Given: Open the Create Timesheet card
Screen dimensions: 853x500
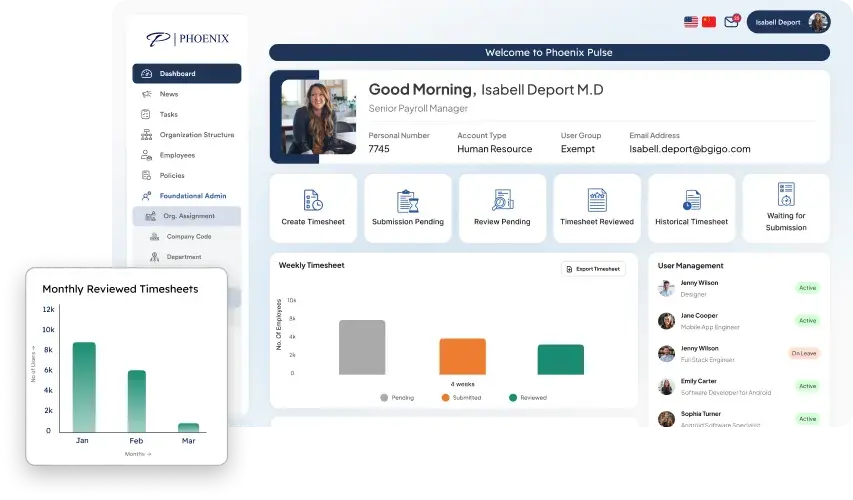Looking at the screenshot, I should coord(313,208).
